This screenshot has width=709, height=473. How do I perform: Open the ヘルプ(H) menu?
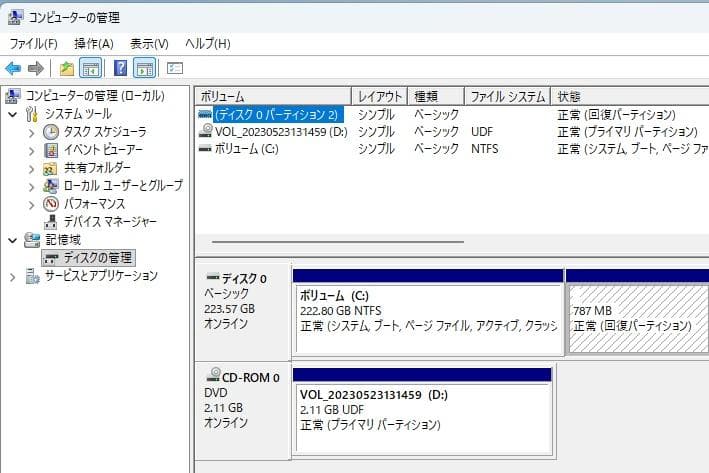coord(208,44)
